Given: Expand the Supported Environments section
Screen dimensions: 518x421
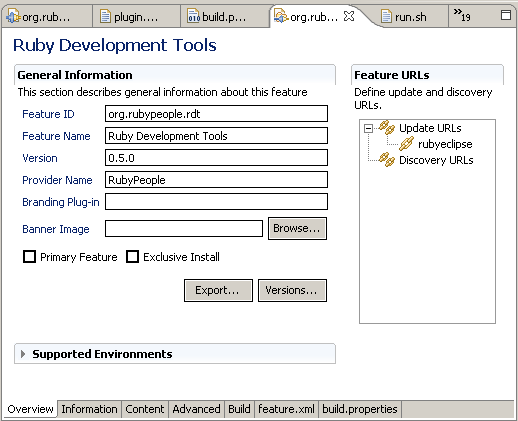Looking at the screenshot, I should (x=23, y=354).
